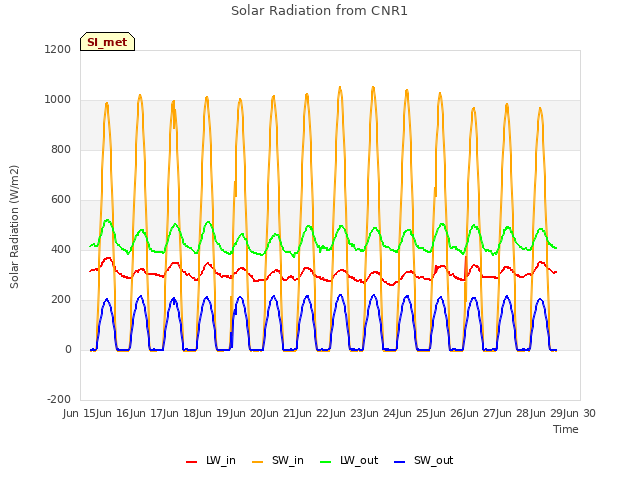Click the x-axis tick 'Jun 27'

click(480, 413)
